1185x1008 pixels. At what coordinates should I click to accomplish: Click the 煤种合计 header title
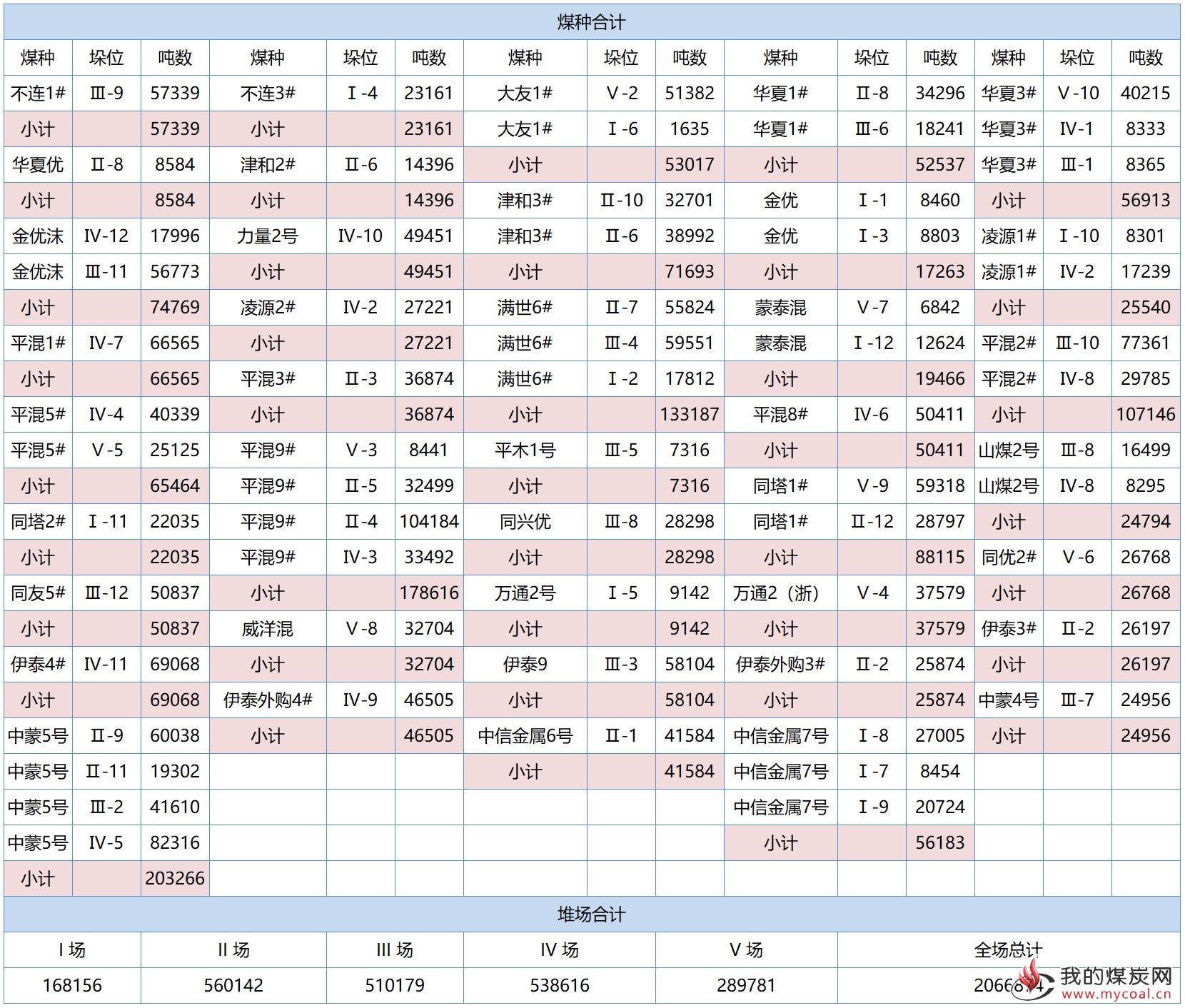click(x=591, y=22)
